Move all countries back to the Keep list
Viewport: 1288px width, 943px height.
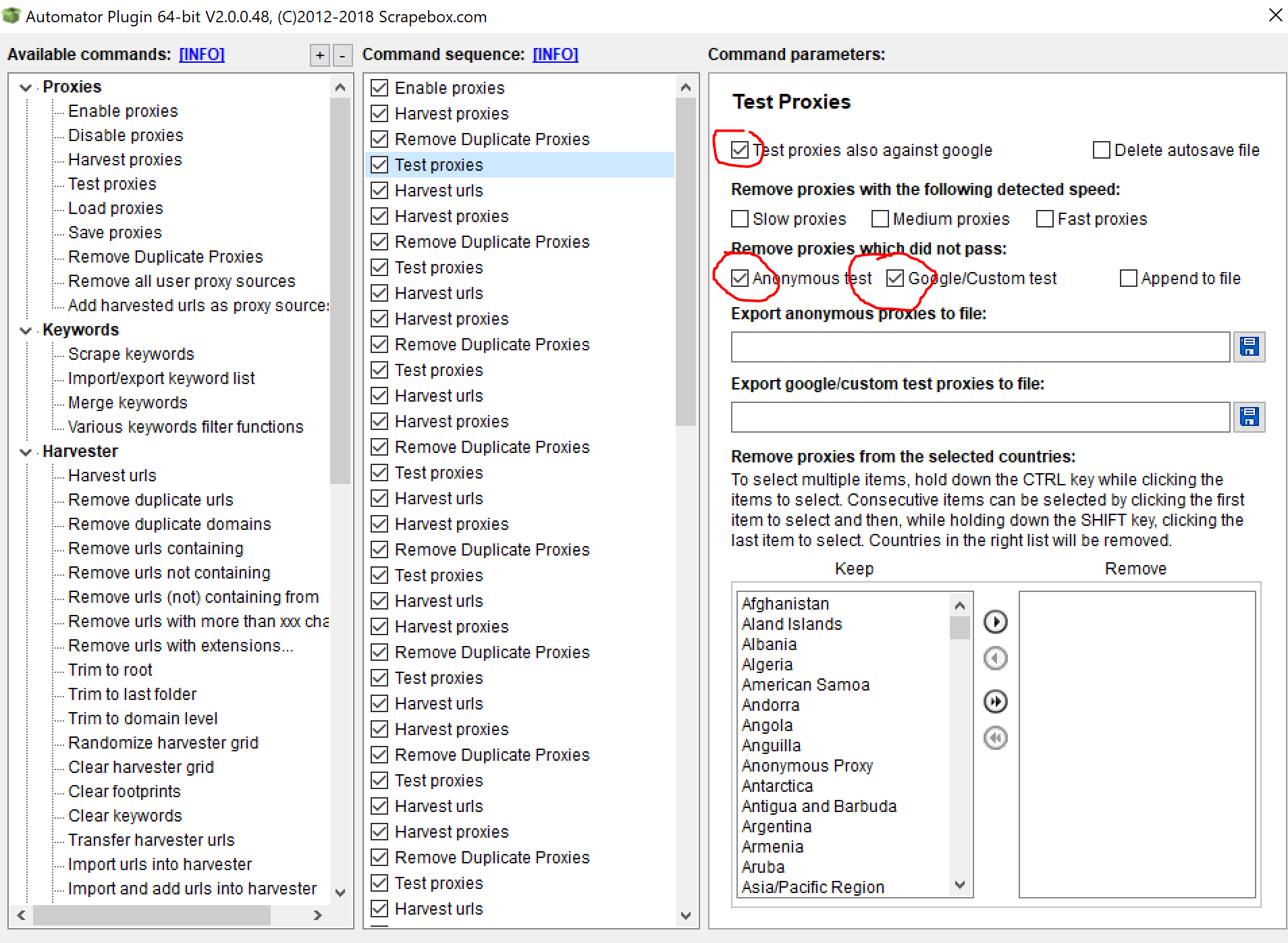[x=996, y=738]
